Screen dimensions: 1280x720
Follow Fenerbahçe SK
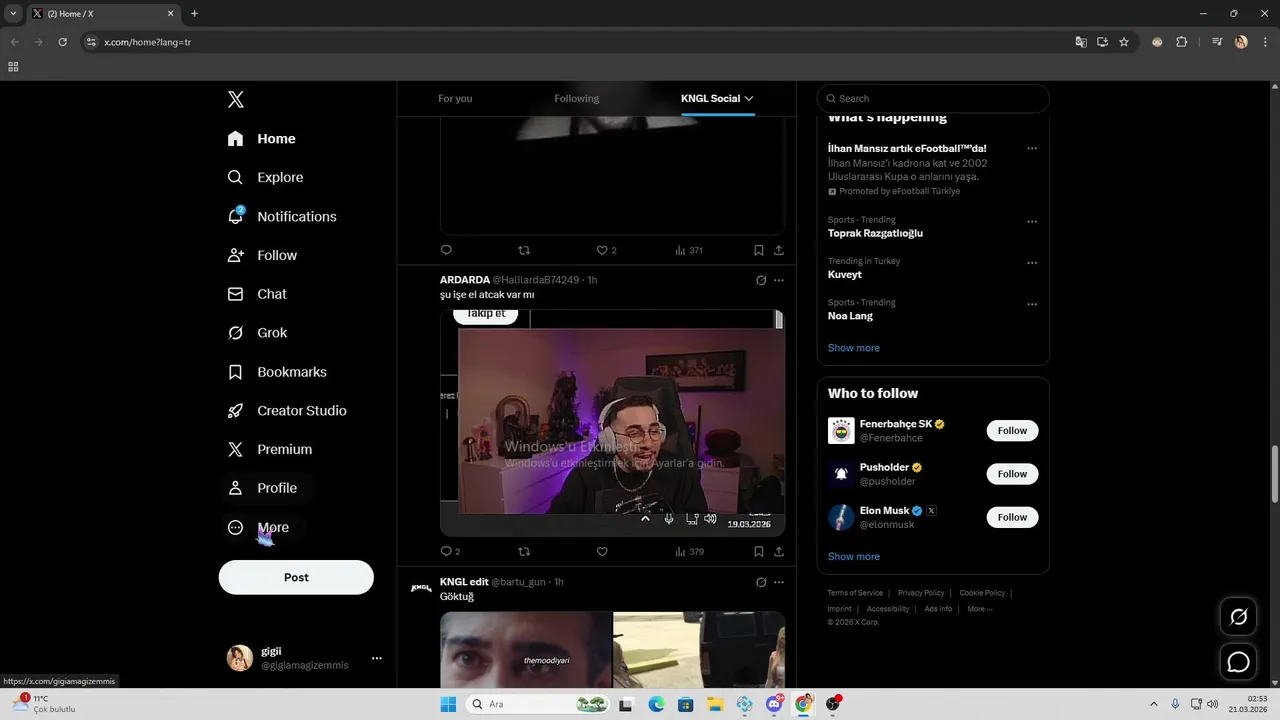1012,431
